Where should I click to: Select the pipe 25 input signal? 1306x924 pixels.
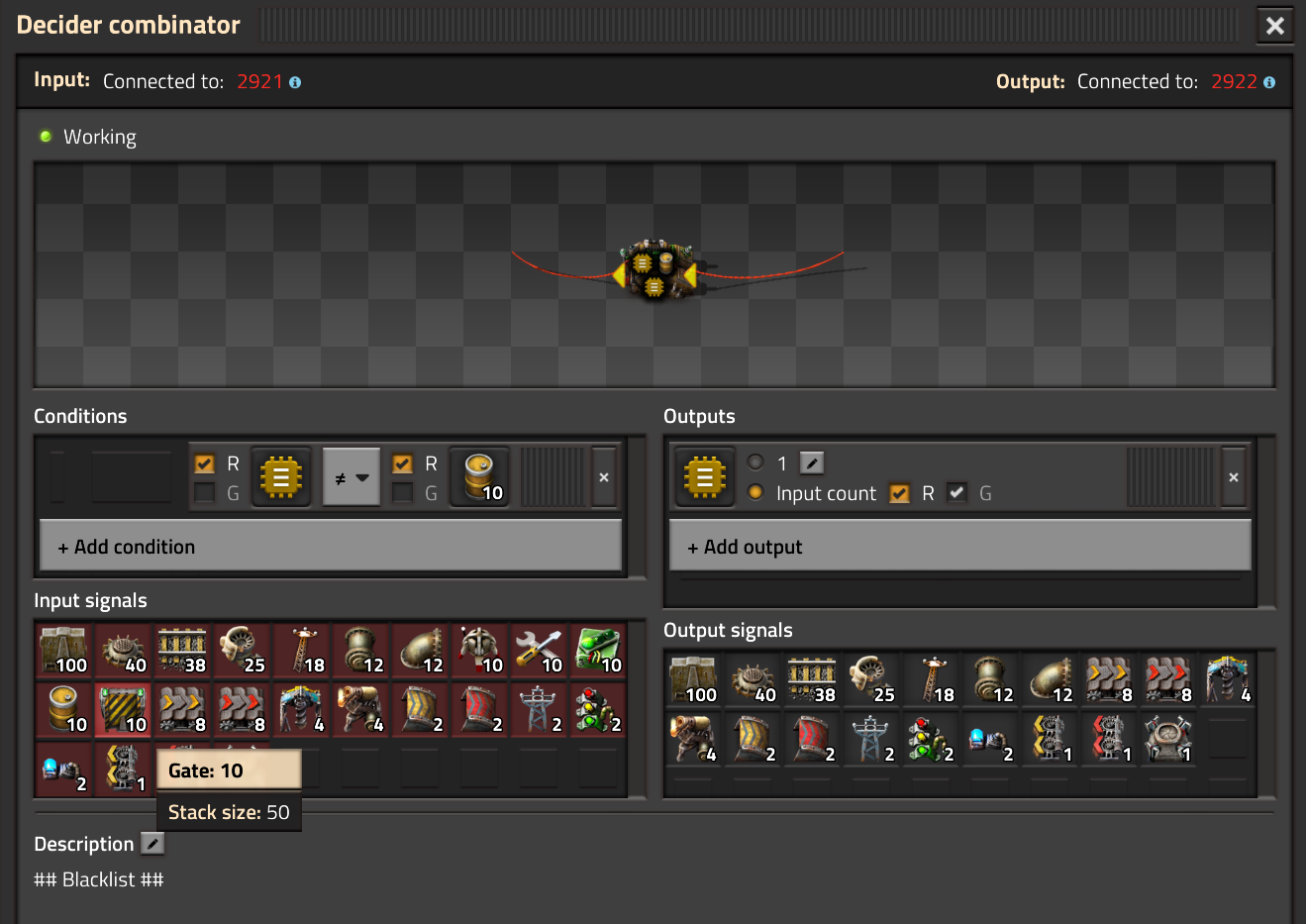point(242,651)
